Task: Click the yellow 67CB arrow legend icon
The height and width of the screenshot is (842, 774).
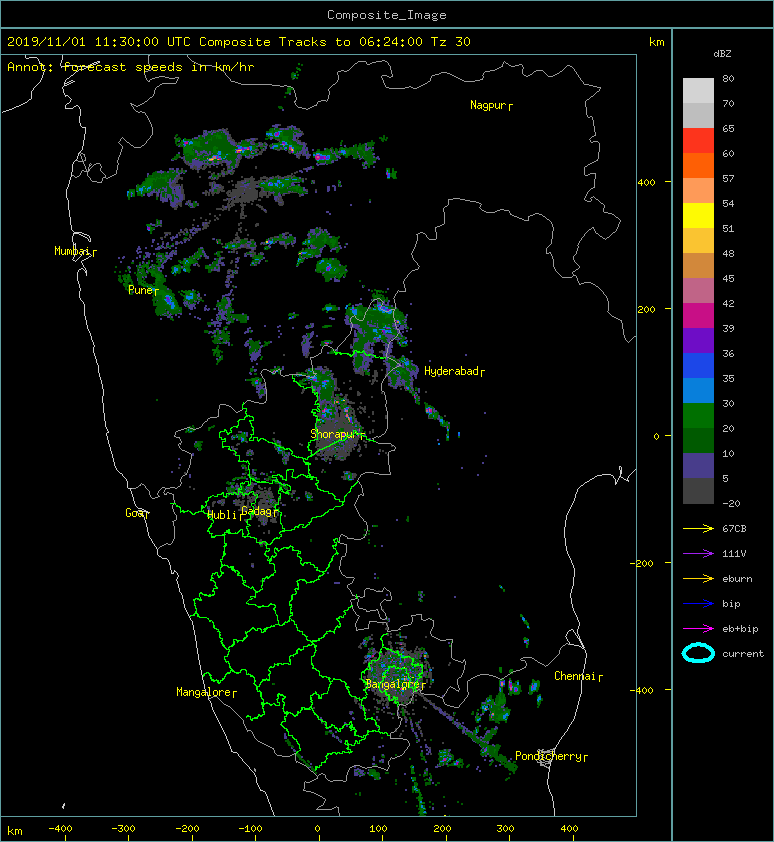Action: point(698,529)
